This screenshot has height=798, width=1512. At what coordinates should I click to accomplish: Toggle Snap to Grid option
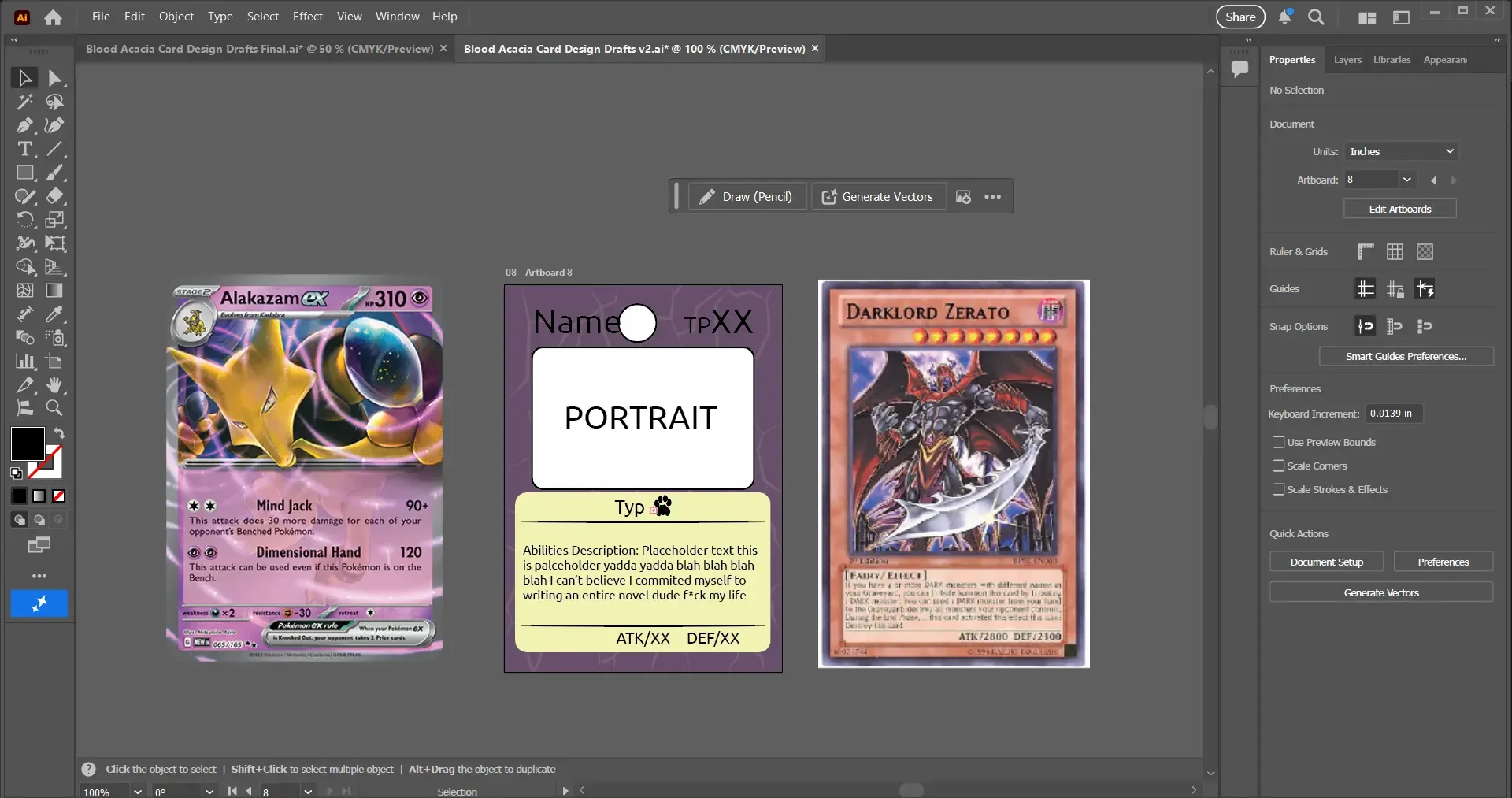(x=1395, y=326)
